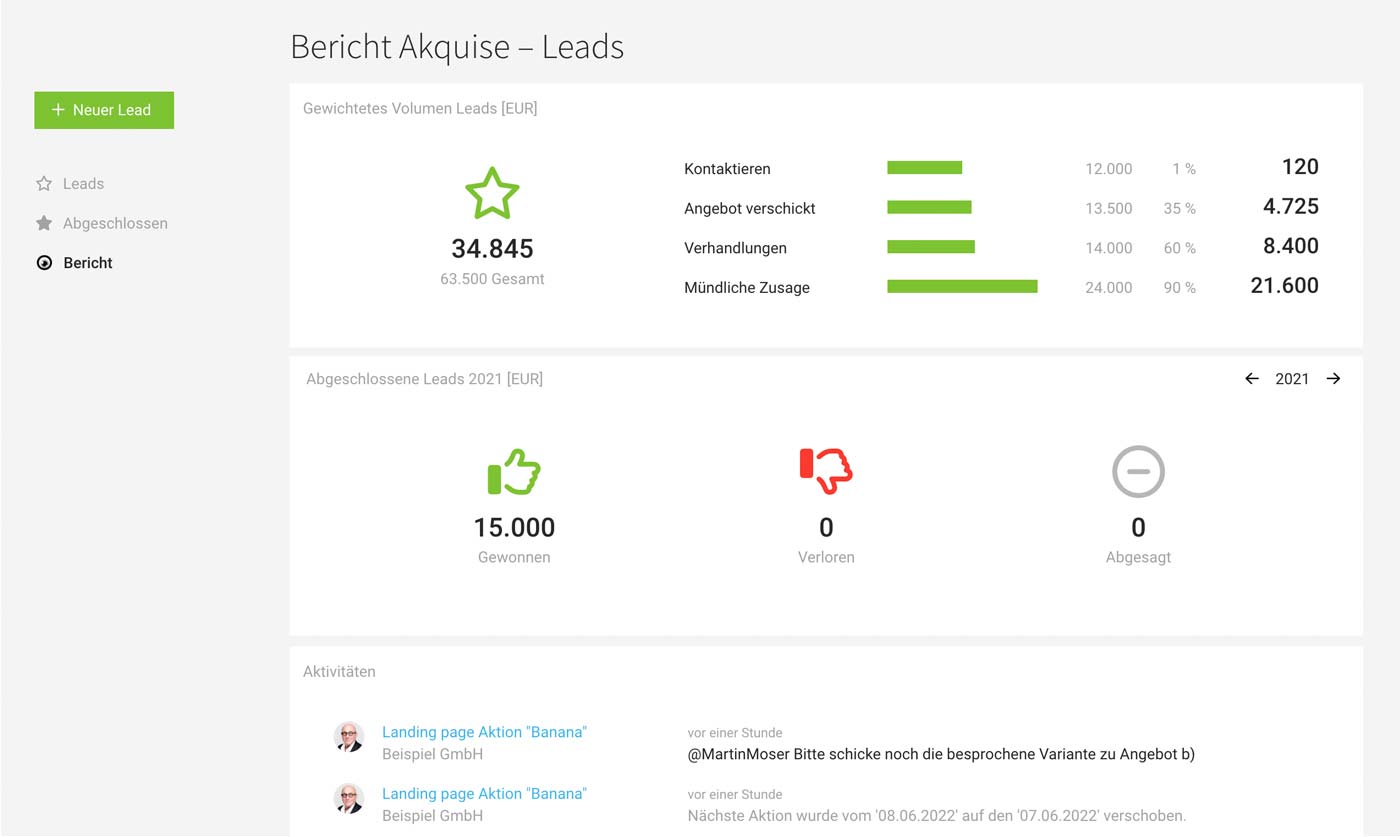This screenshot has width=1400, height=837.
Task: Click the Angebot verschickt row label
Action: 750,209
